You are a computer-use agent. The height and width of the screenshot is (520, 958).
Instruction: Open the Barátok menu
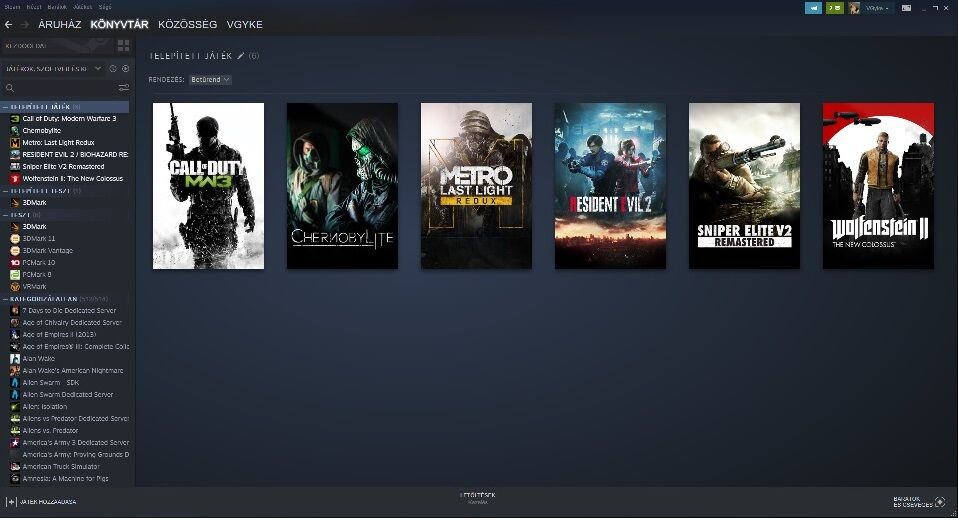(57, 7)
